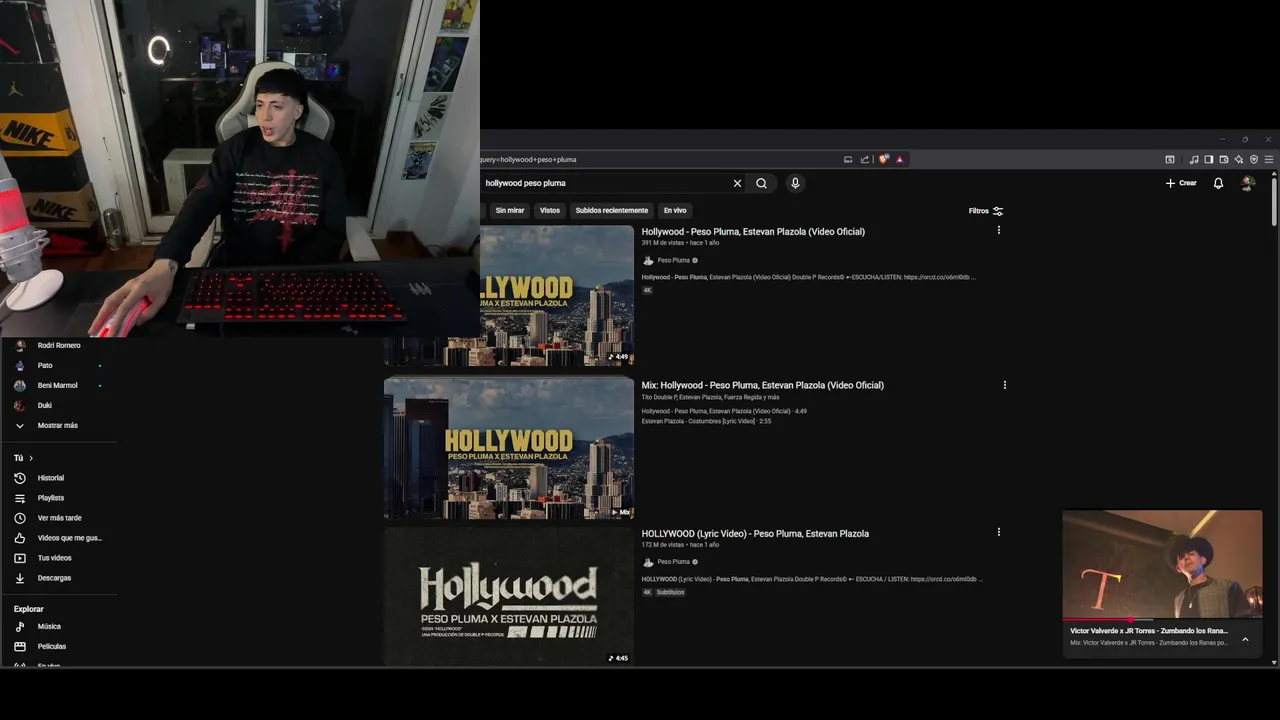Open the browser music note media control
The height and width of the screenshot is (720, 1280).
[1193, 159]
